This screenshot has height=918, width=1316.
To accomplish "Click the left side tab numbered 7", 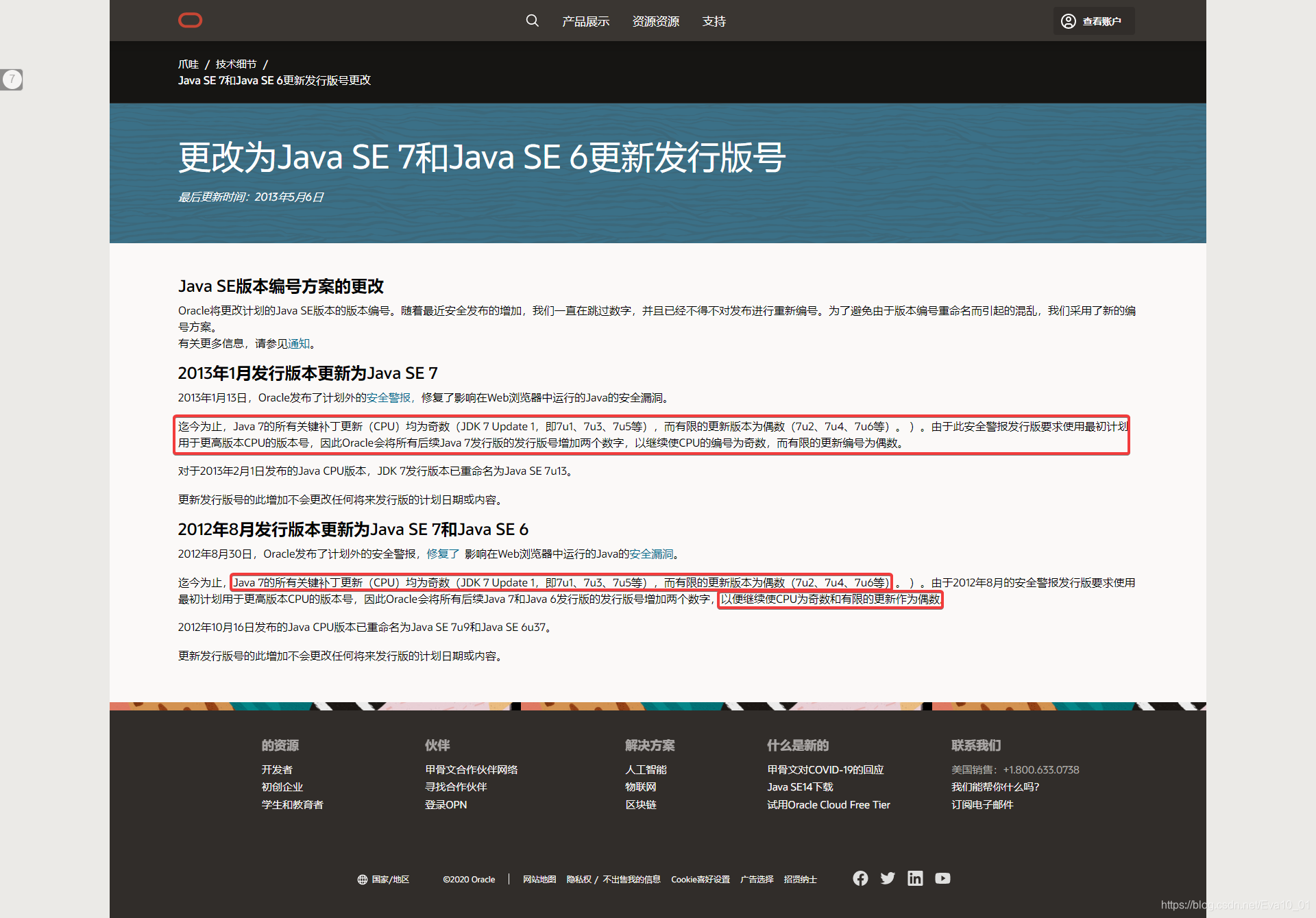I will tap(12, 79).
